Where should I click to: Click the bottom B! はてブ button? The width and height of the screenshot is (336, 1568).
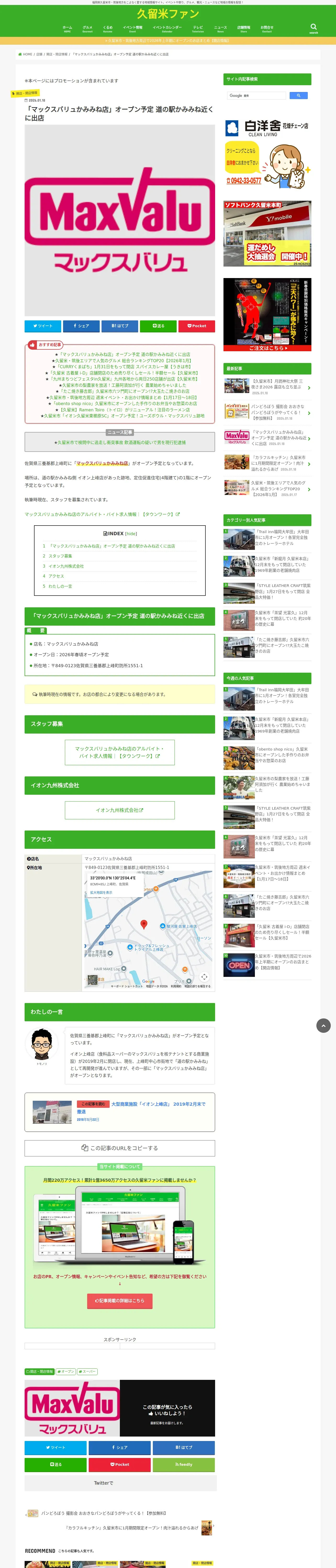pyautogui.click(x=183, y=1448)
